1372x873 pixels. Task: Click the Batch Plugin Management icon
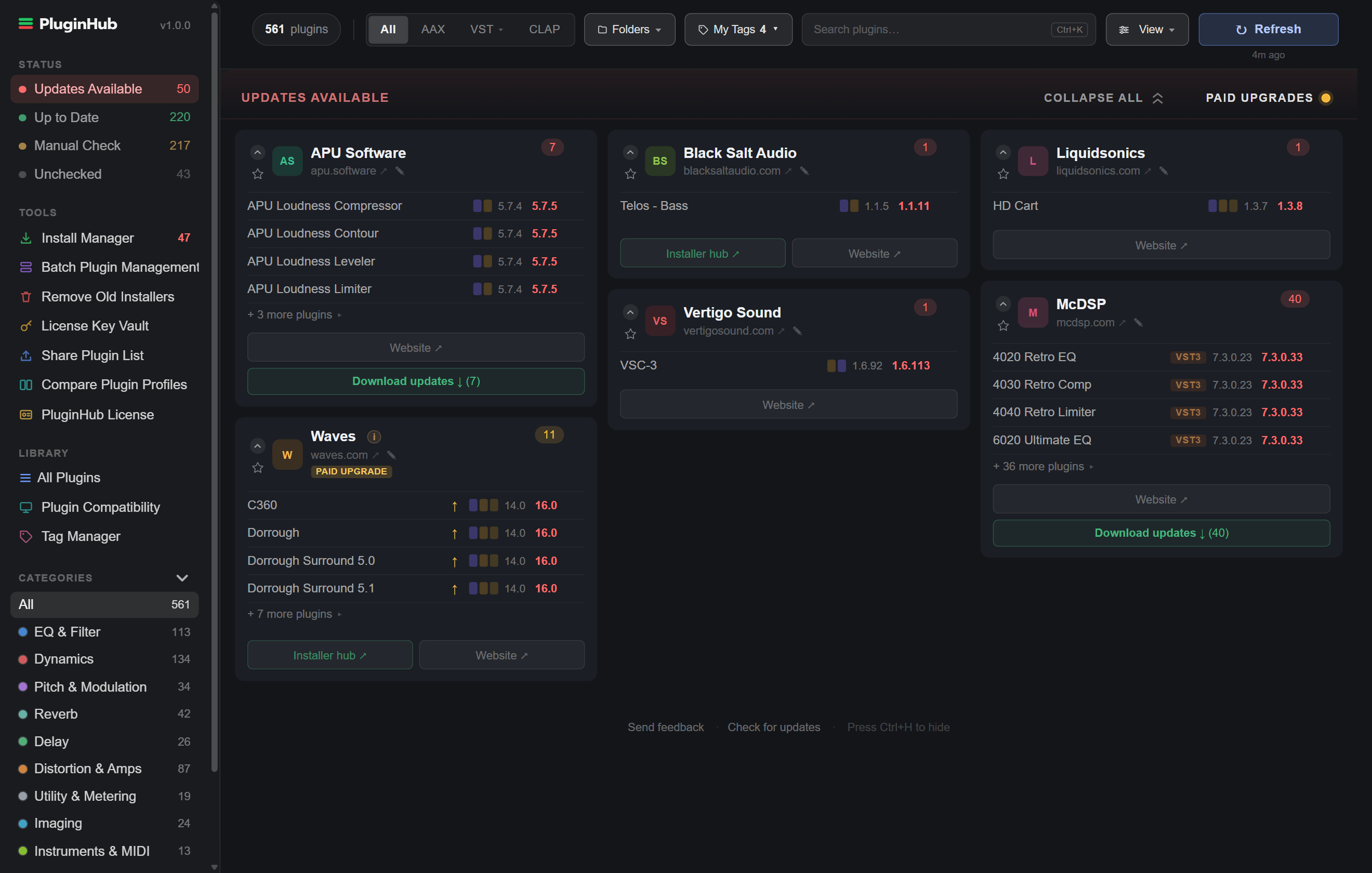(25, 267)
